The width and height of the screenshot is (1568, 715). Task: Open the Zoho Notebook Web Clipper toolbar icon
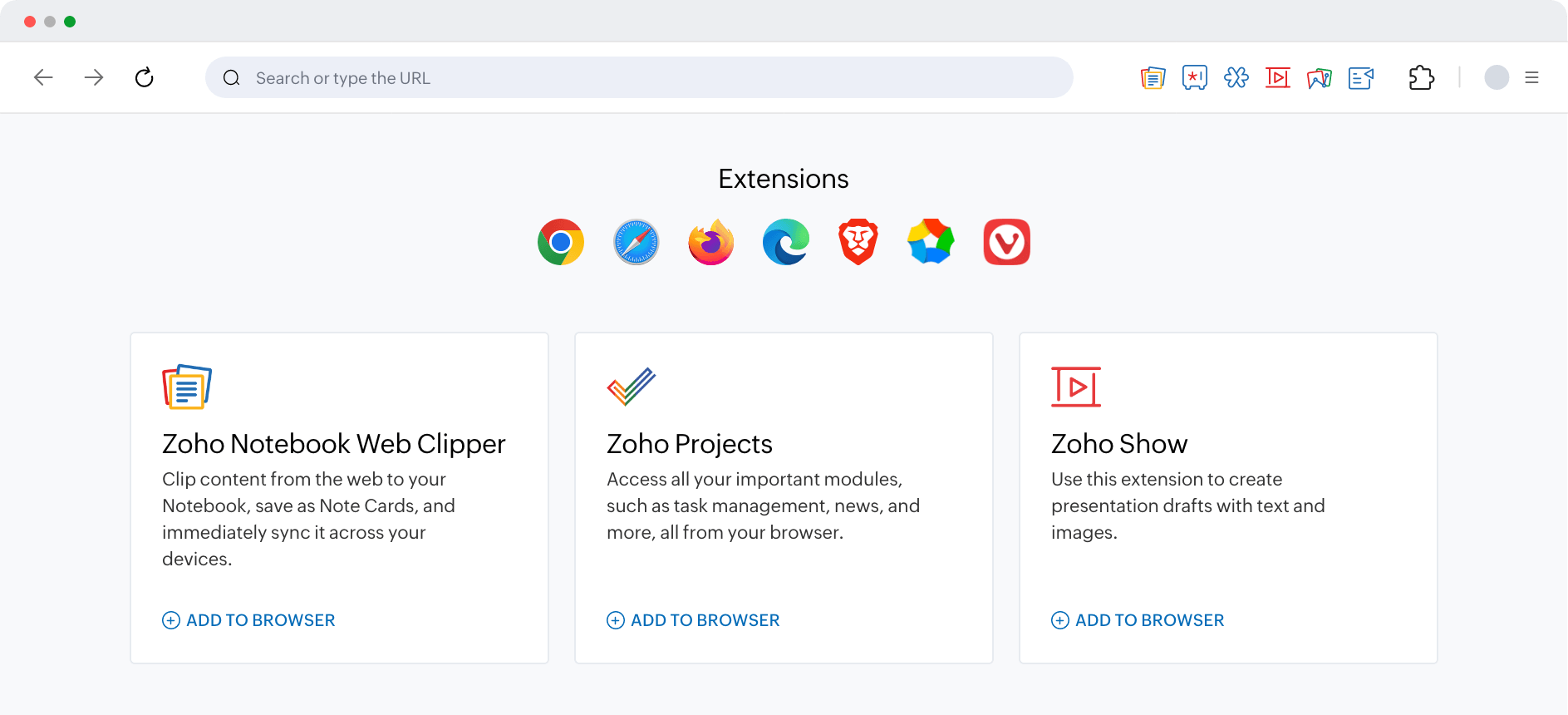click(x=1152, y=77)
